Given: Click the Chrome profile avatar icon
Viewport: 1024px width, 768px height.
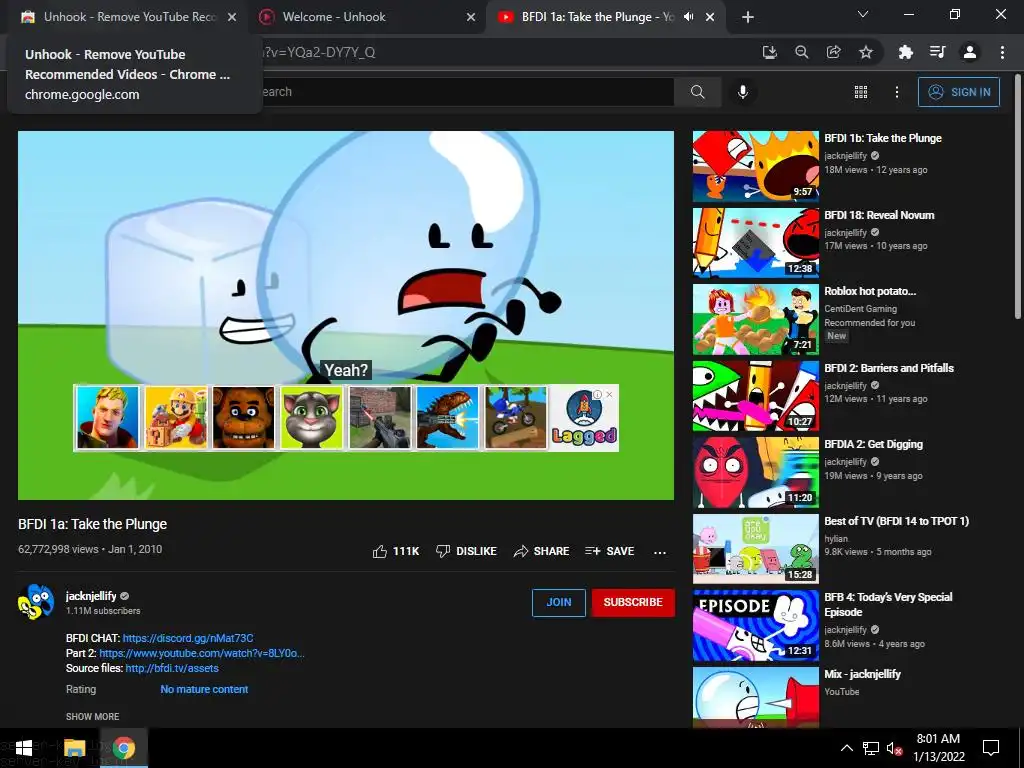Looking at the screenshot, I should coord(970,52).
